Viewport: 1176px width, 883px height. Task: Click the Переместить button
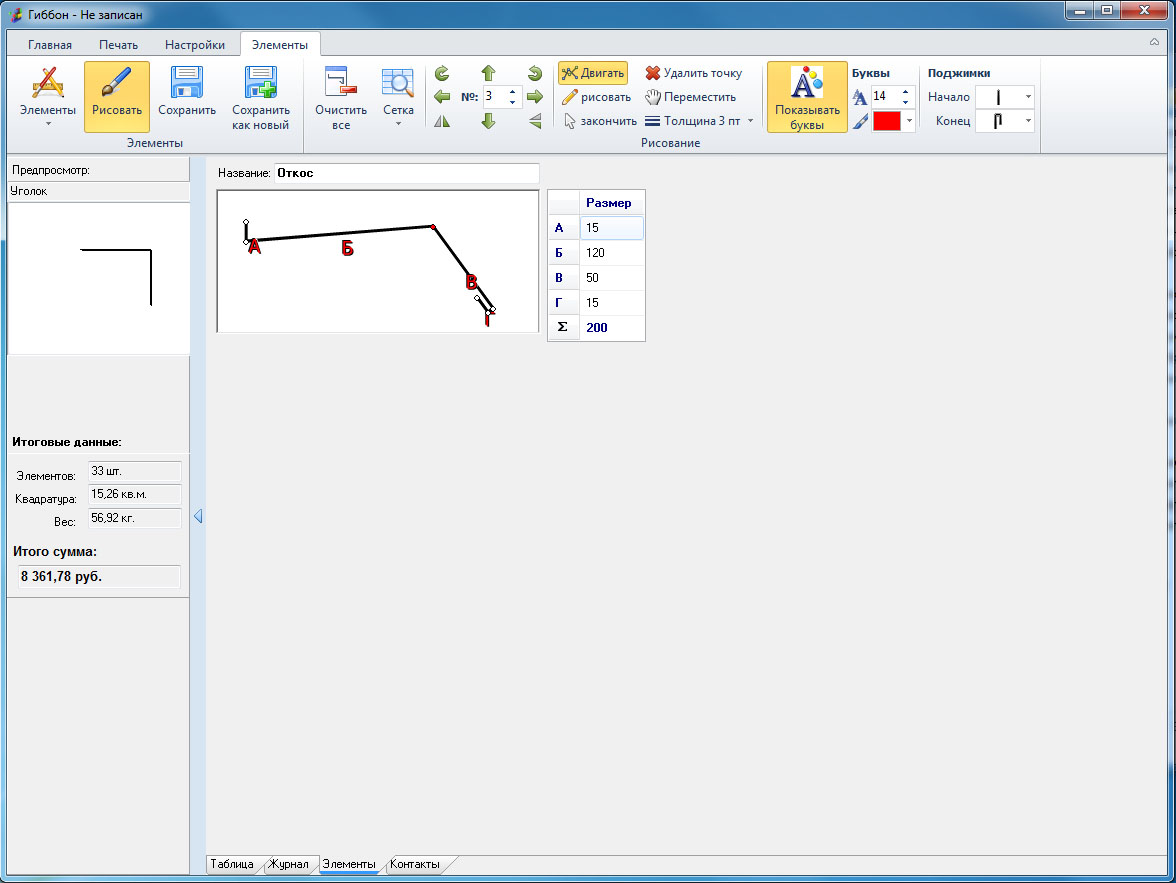point(691,97)
